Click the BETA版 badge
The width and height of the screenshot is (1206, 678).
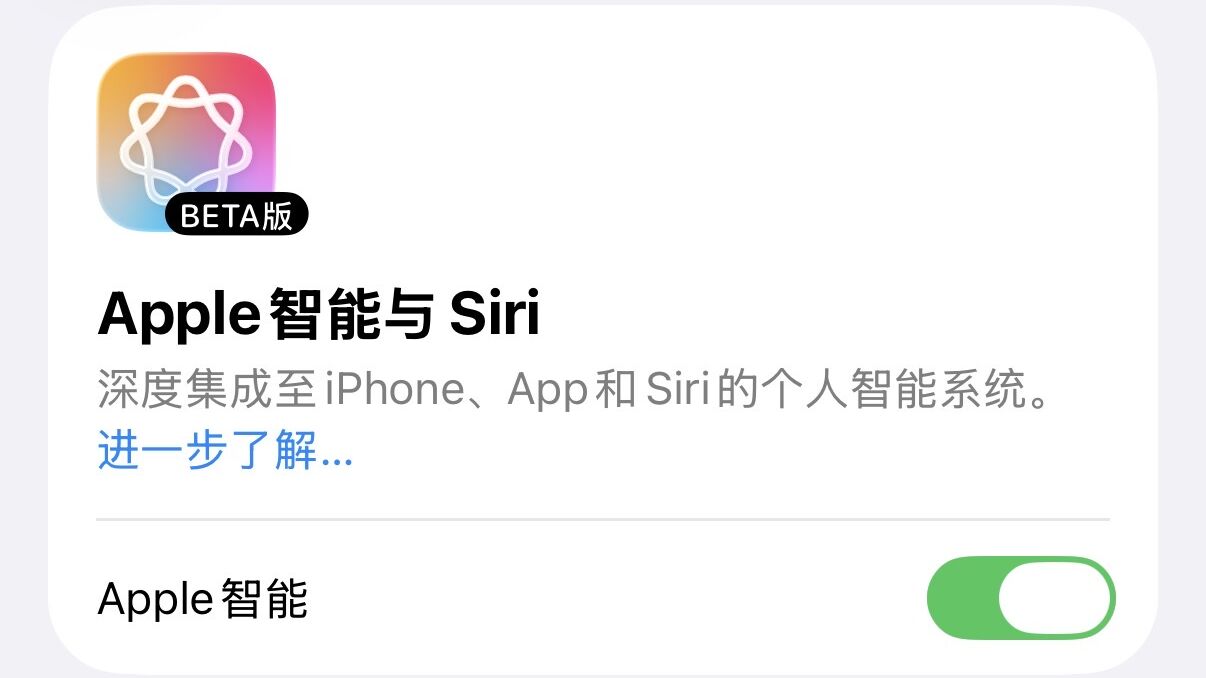click(237, 215)
